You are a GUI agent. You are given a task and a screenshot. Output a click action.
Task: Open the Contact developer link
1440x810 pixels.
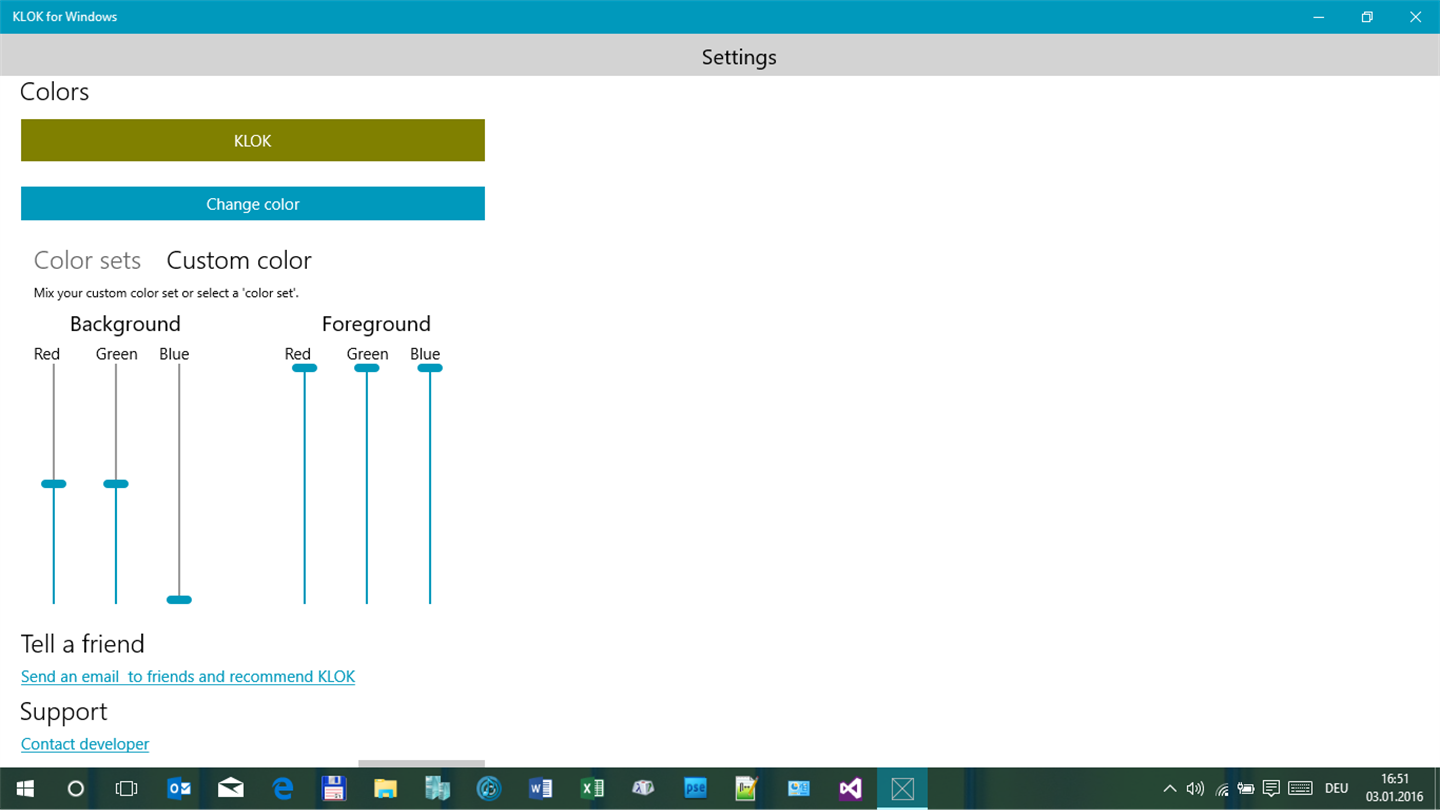point(85,744)
